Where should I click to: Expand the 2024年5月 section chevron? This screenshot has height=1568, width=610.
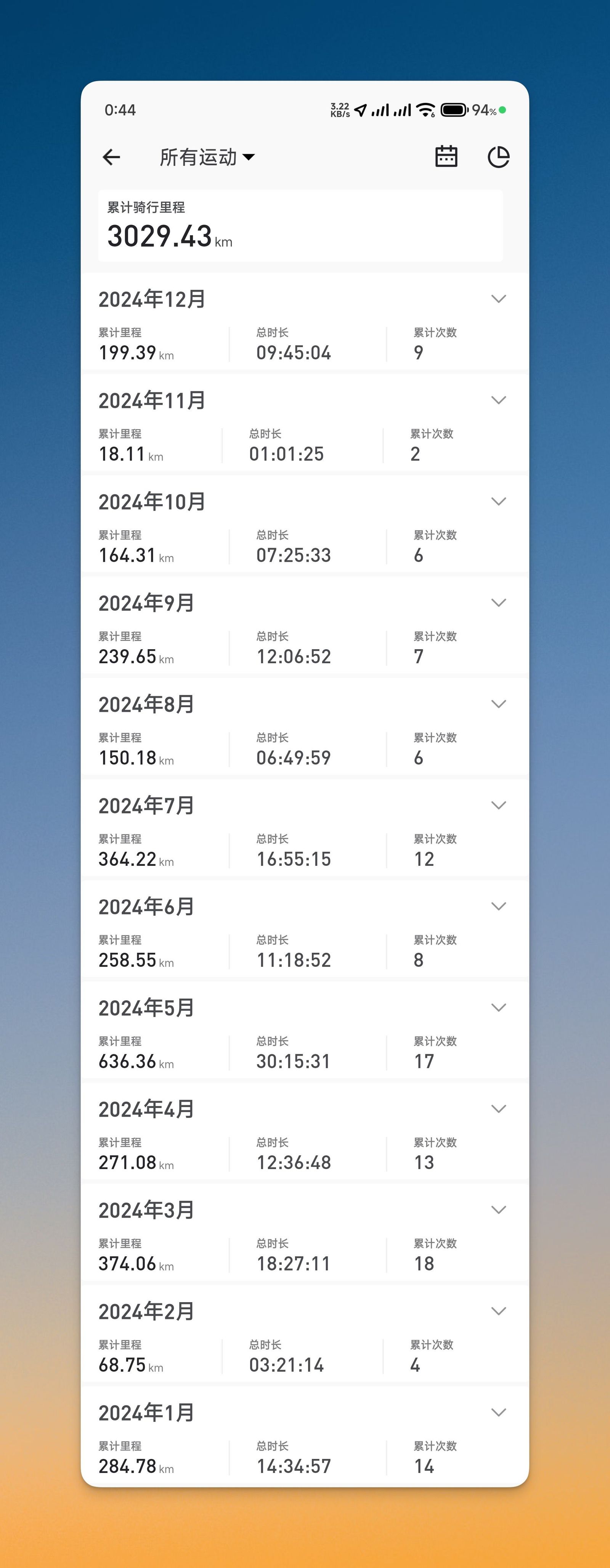click(498, 1007)
